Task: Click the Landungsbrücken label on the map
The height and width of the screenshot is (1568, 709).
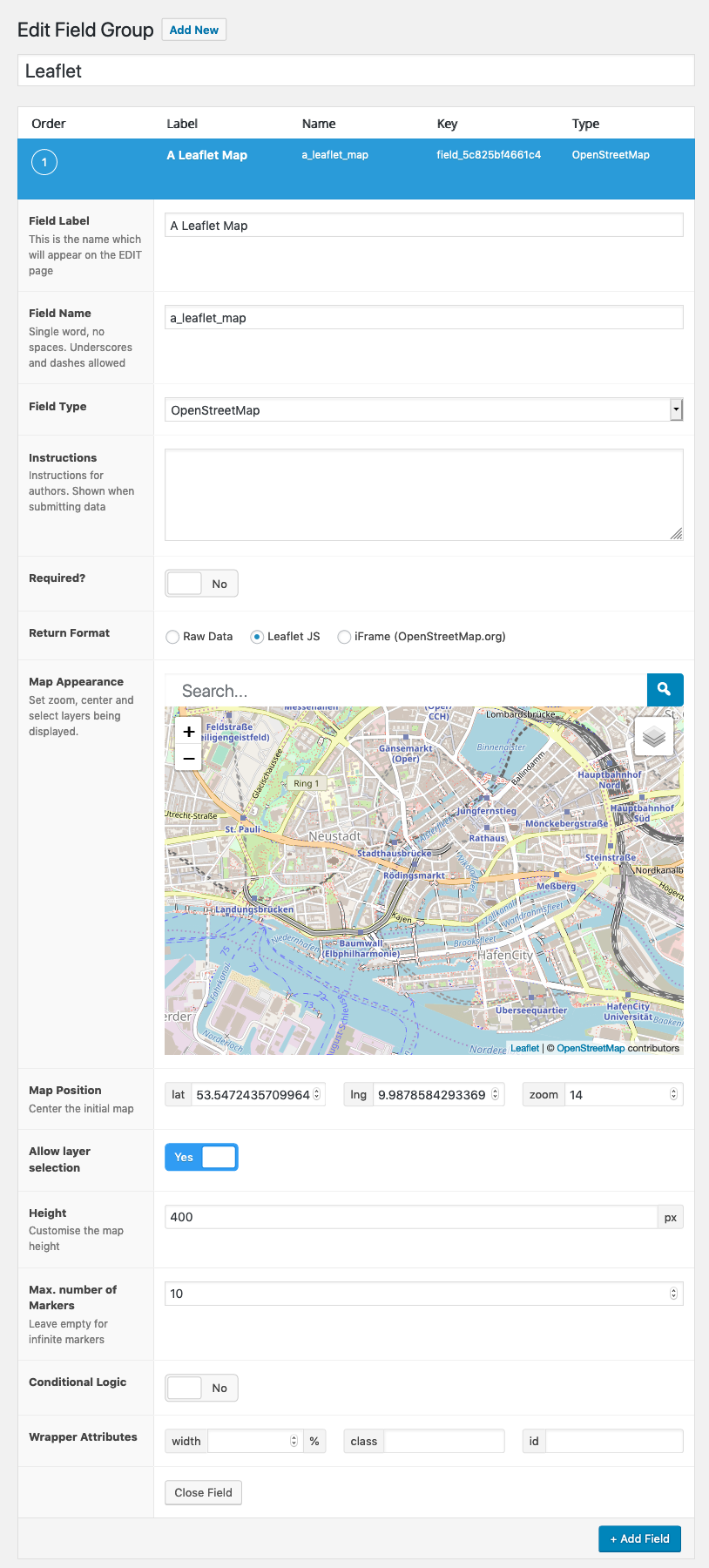Action: click(x=254, y=909)
